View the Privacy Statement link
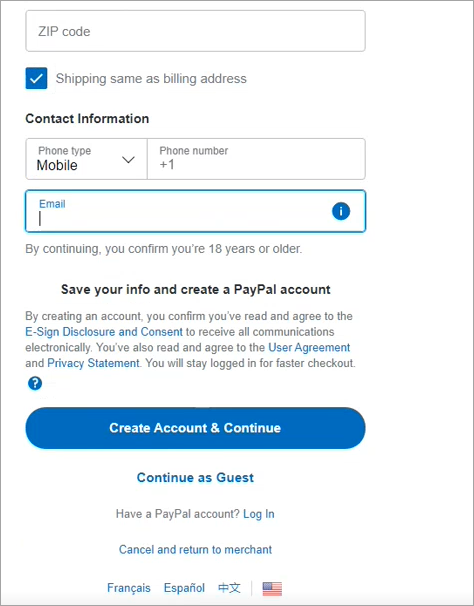 [93, 363]
